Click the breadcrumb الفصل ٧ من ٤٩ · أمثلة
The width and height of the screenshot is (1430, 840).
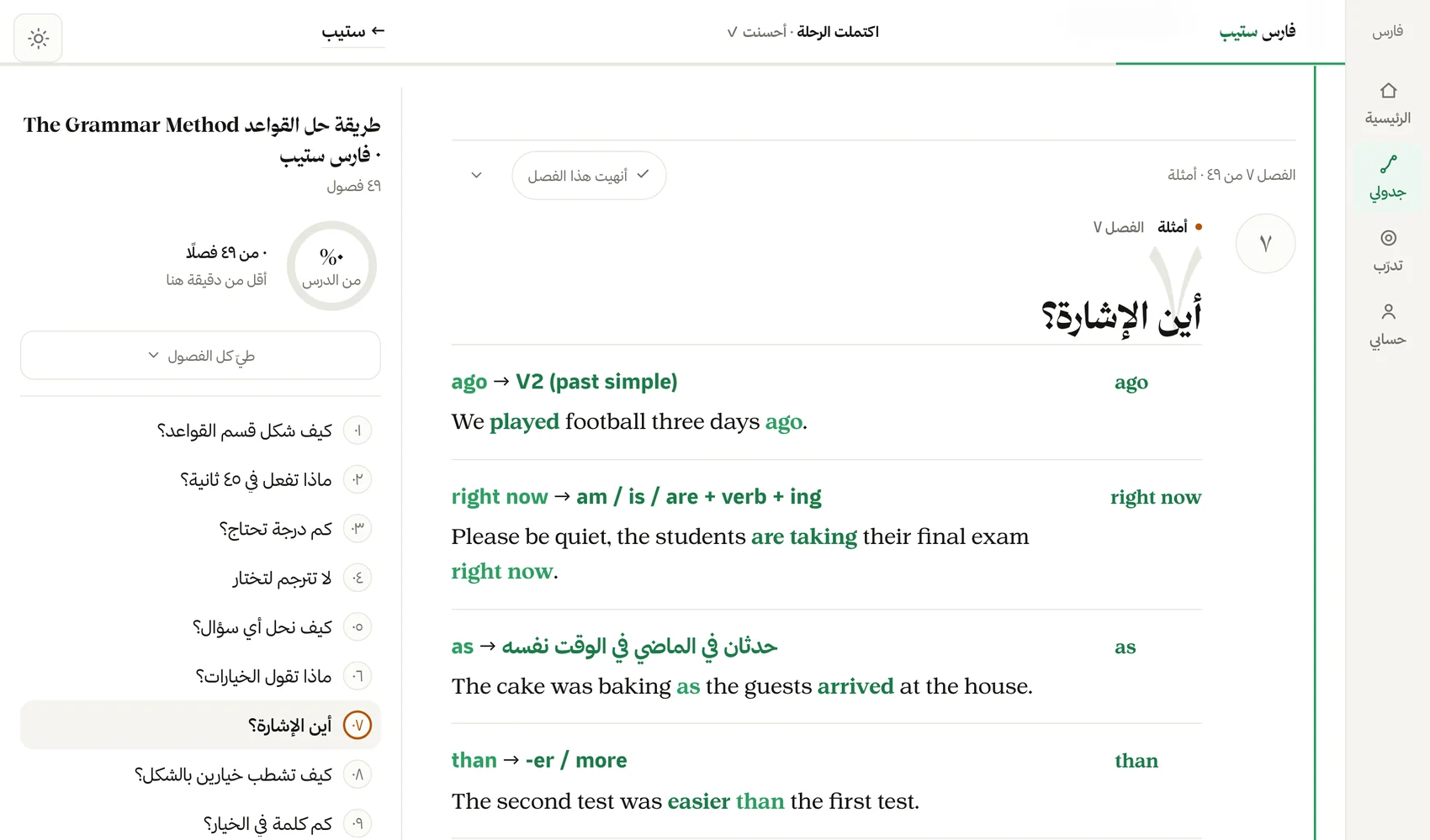(x=1231, y=175)
